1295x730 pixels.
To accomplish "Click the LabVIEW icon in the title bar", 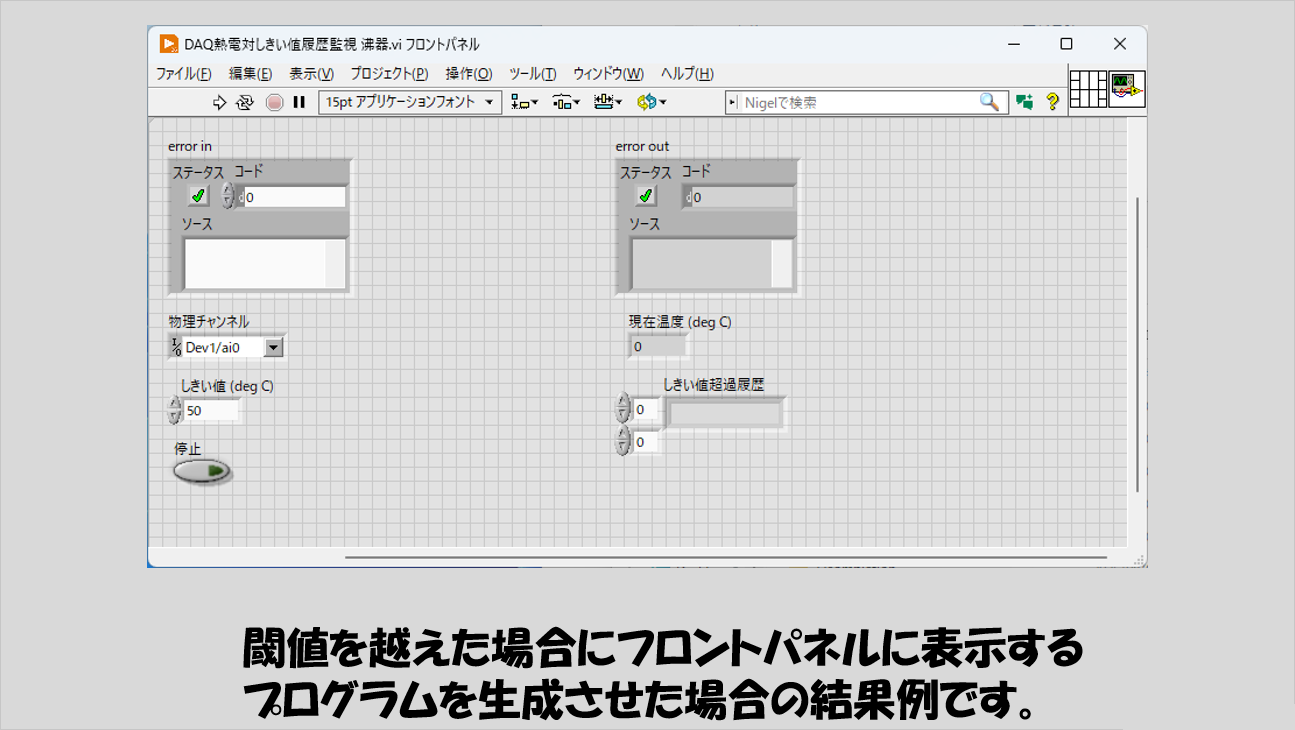I will 169,44.
